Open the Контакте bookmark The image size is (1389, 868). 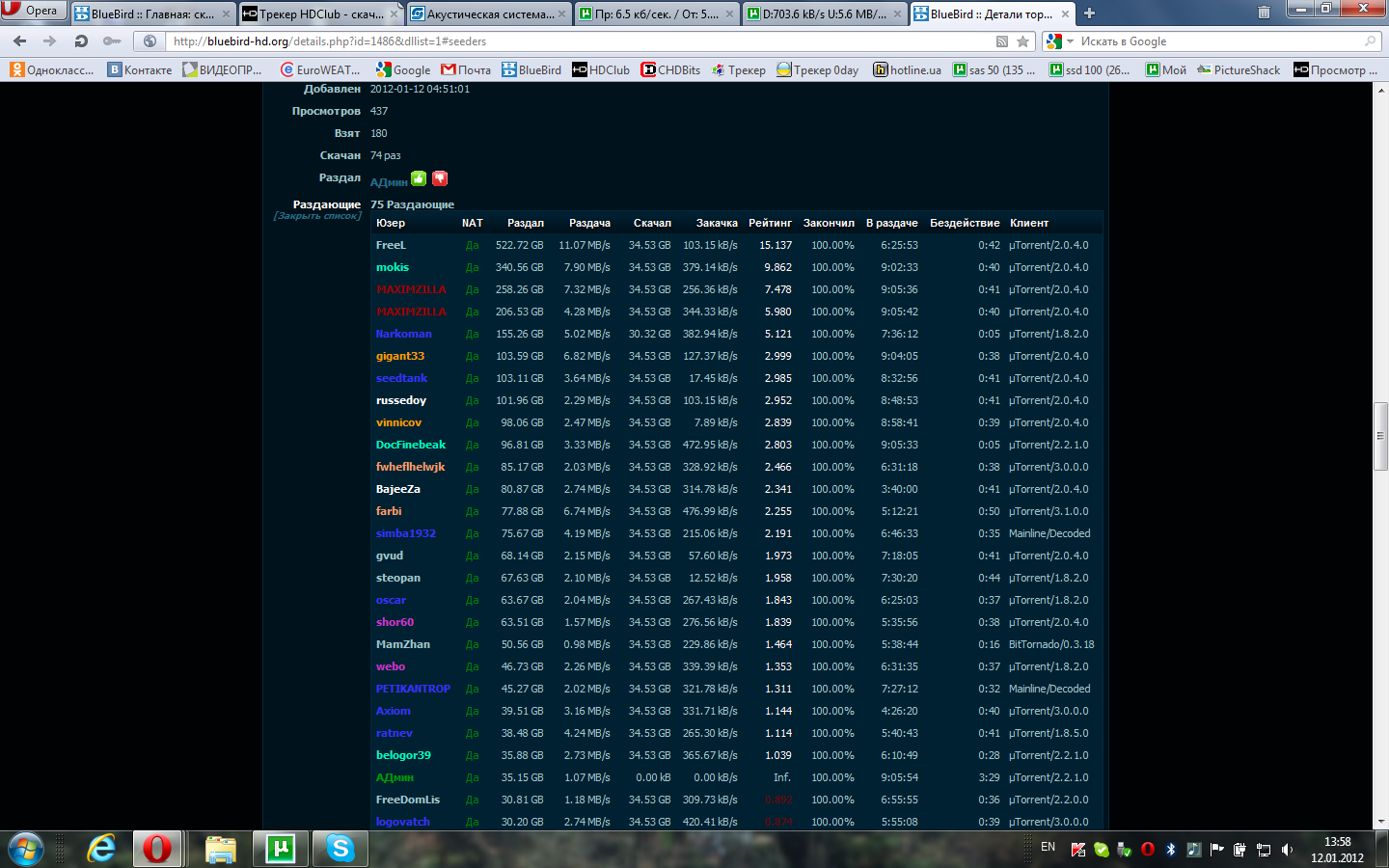140,69
